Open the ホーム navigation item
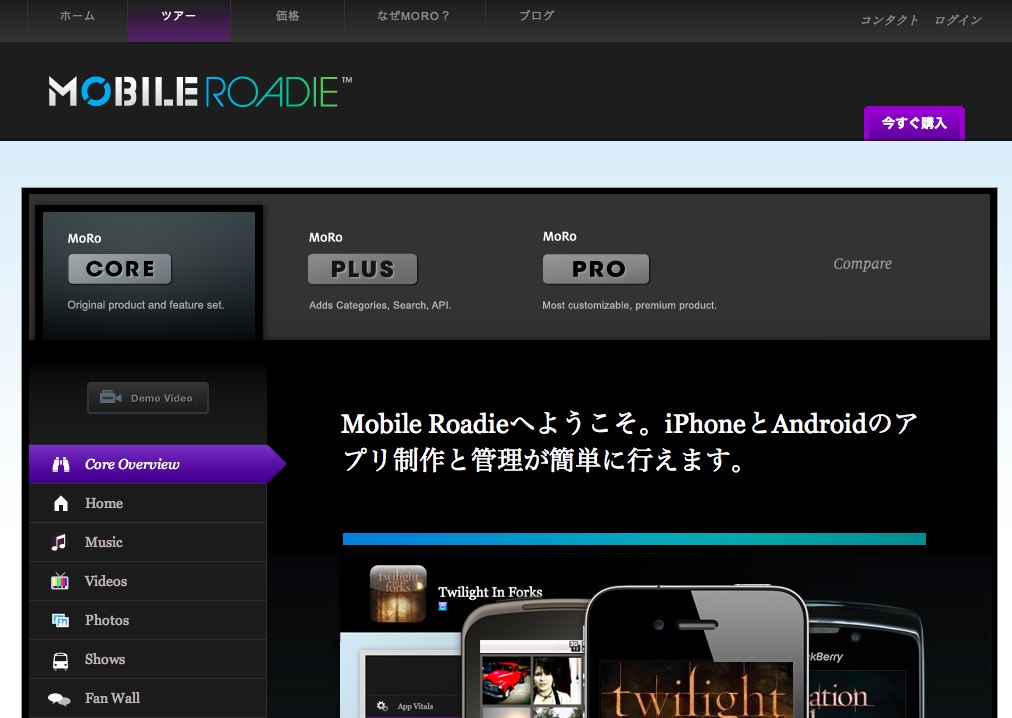The width and height of the screenshot is (1012, 718). [x=77, y=16]
